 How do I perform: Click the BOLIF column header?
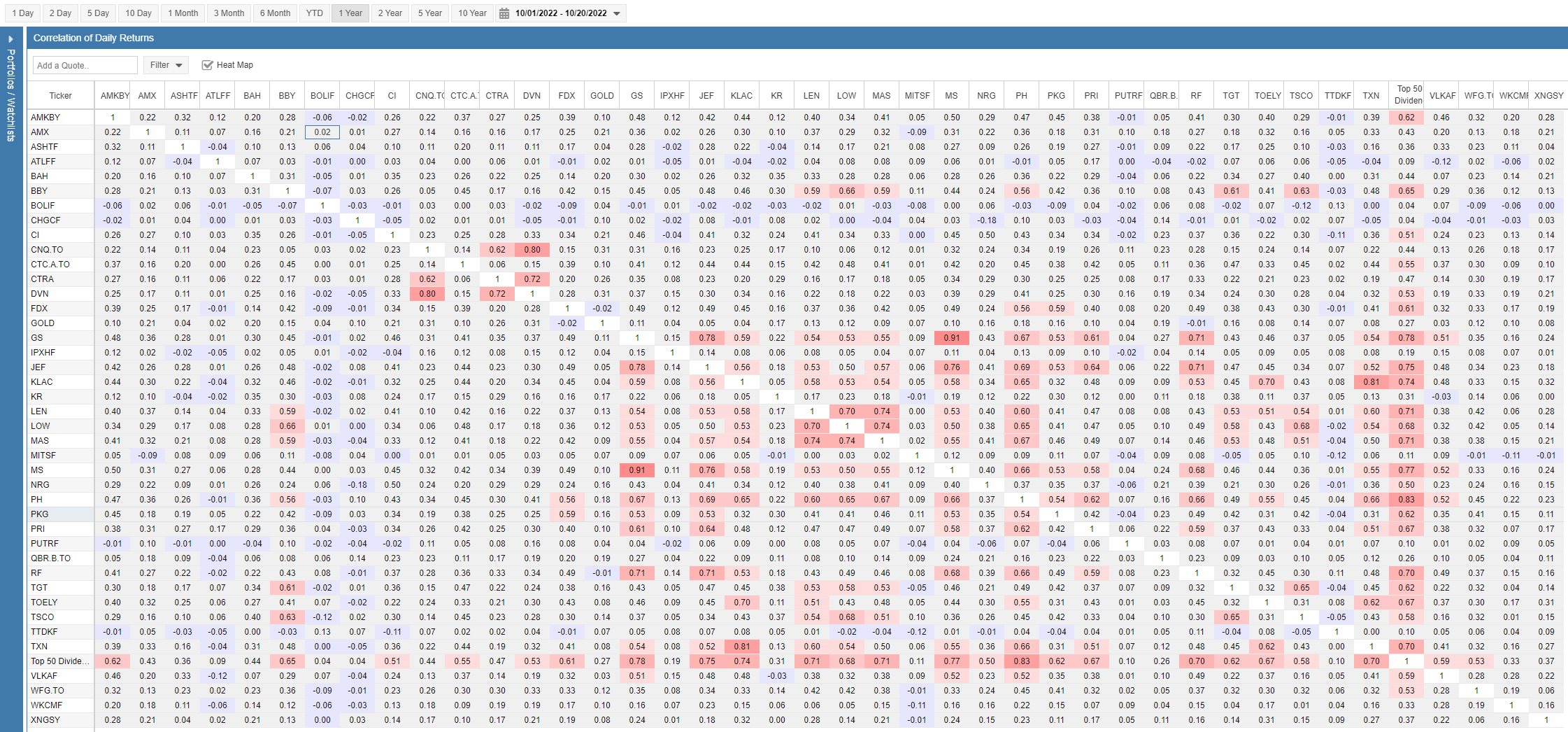(x=322, y=96)
